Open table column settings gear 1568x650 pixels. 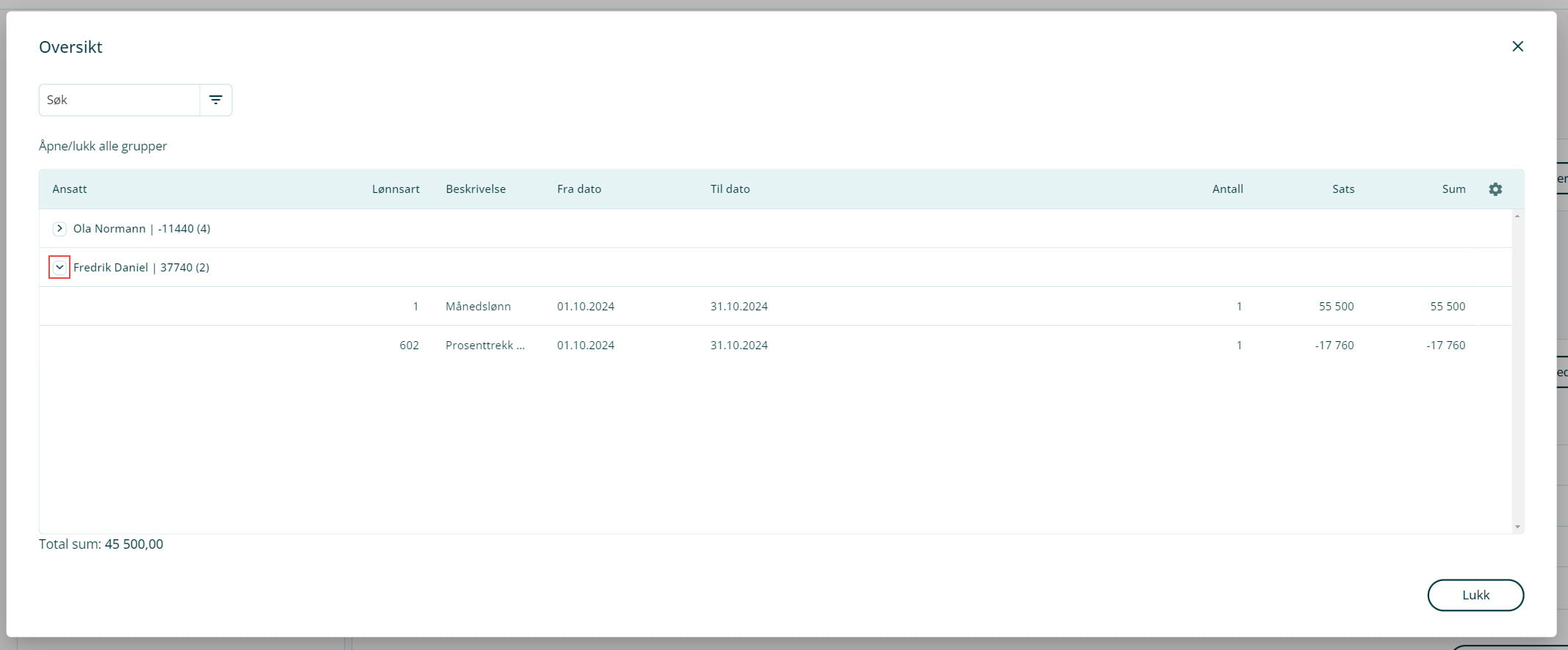[x=1495, y=189]
